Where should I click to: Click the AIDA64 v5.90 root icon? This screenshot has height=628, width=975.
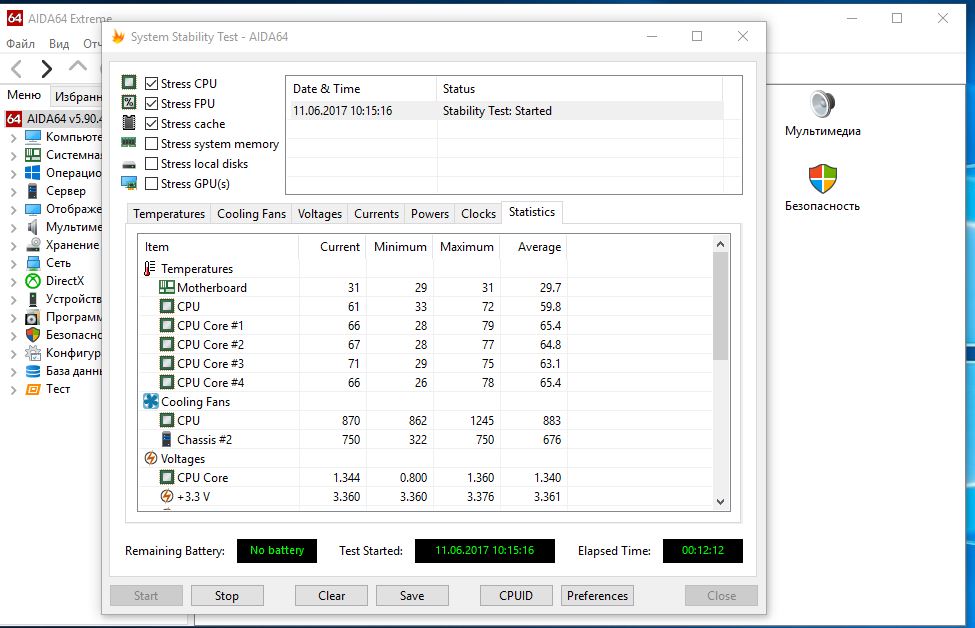tap(14, 118)
